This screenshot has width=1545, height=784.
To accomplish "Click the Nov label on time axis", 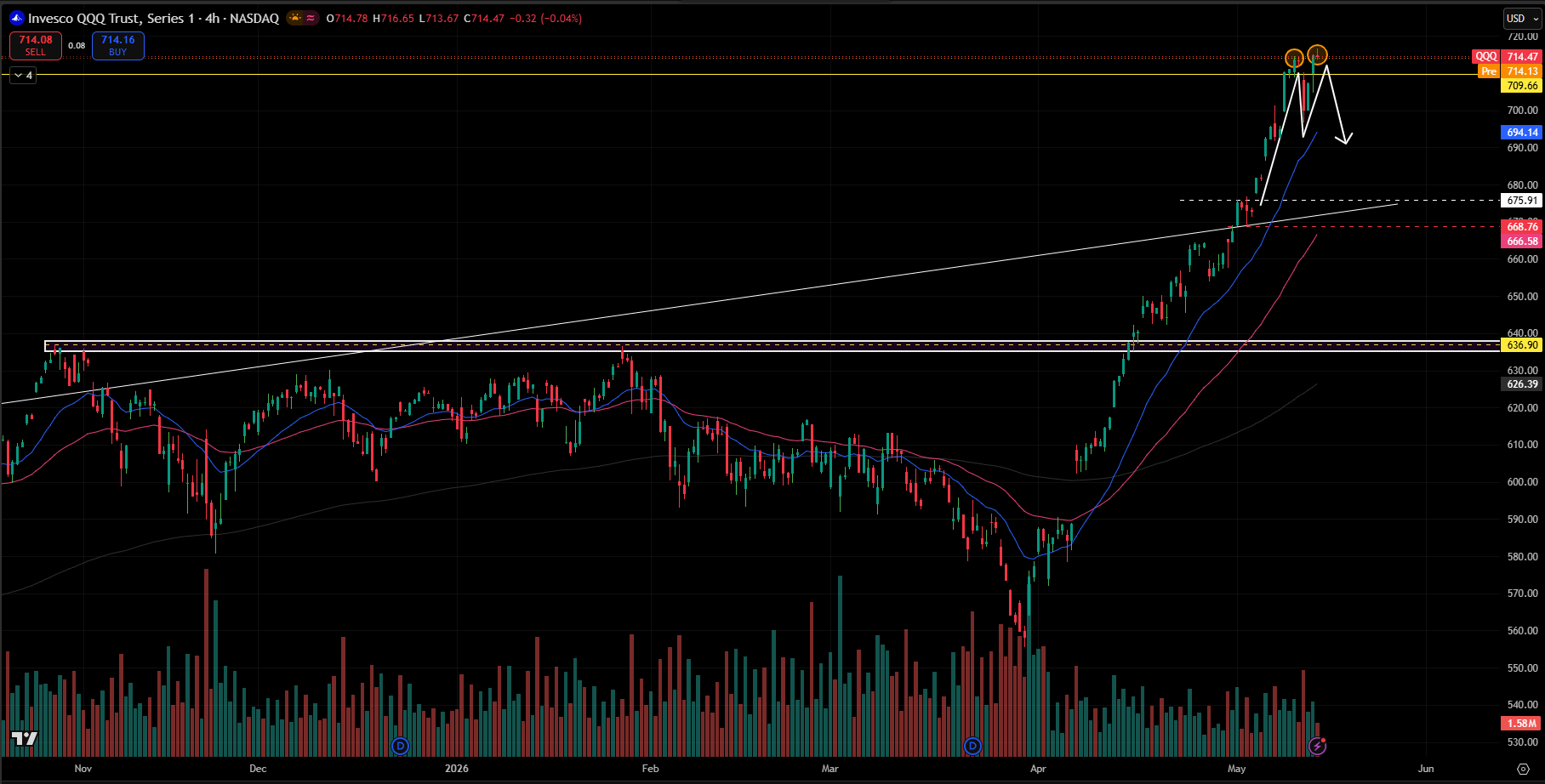I will (83, 769).
